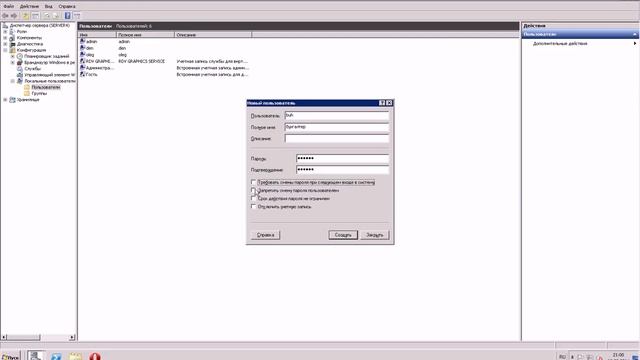Click the Брандмауэр Windows icon
Image resolution: width=640 pixels, height=360 pixels.
click(20, 62)
